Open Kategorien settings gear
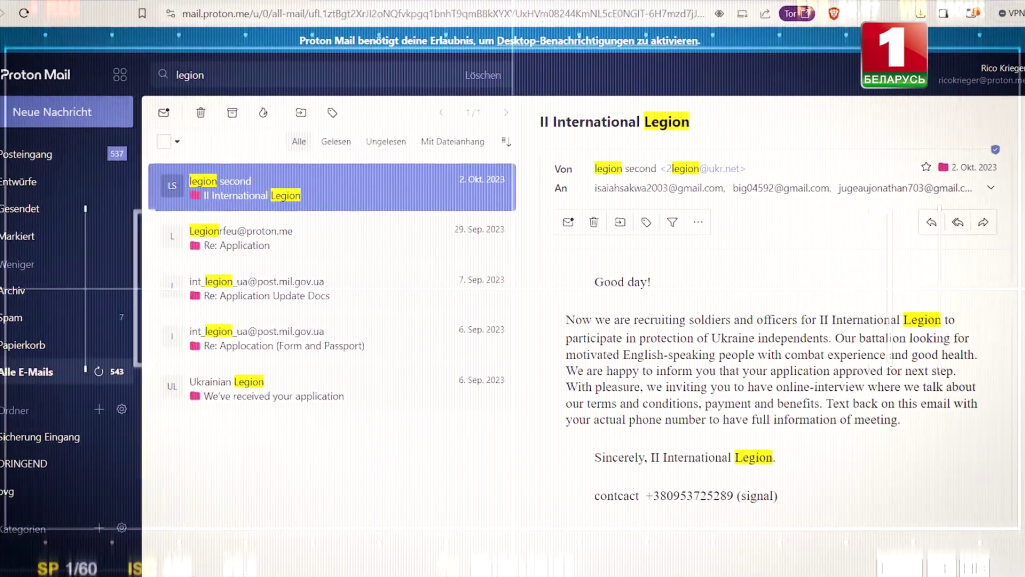Viewport: 1025px width, 577px height. [x=122, y=528]
